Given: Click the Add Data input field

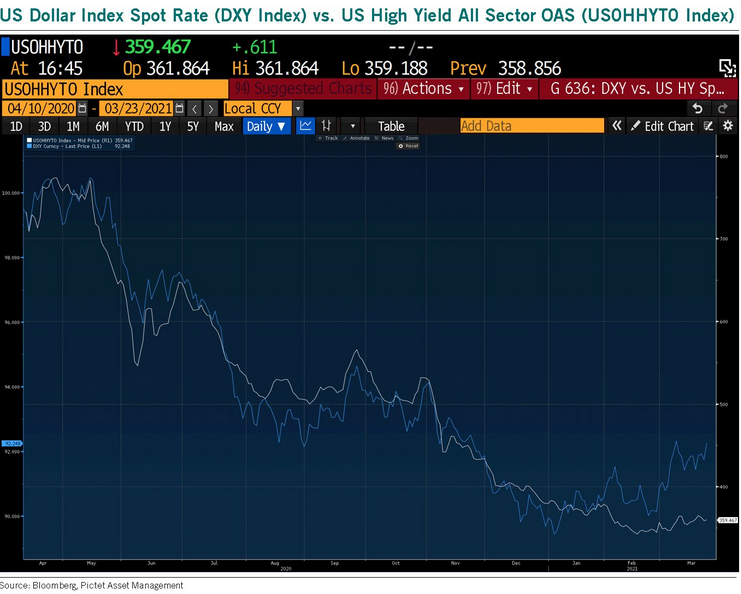Looking at the screenshot, I should (532, 126).
